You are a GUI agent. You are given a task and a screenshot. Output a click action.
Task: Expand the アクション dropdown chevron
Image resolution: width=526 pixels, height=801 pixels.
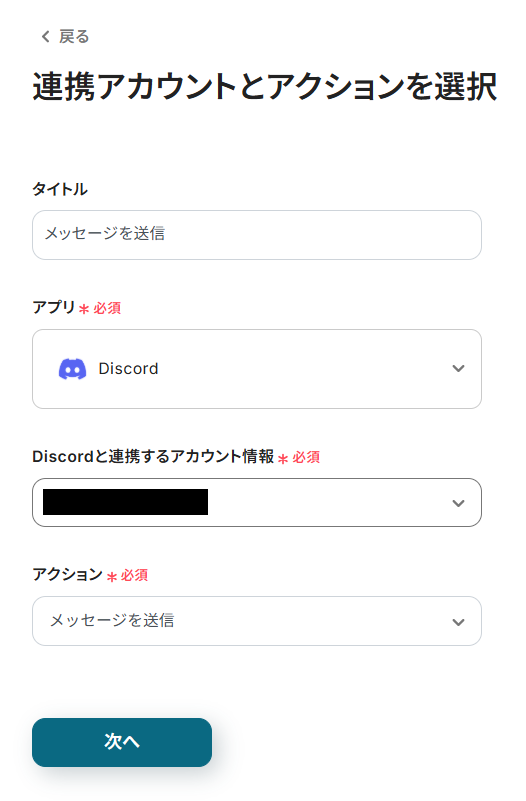[459, 622]
